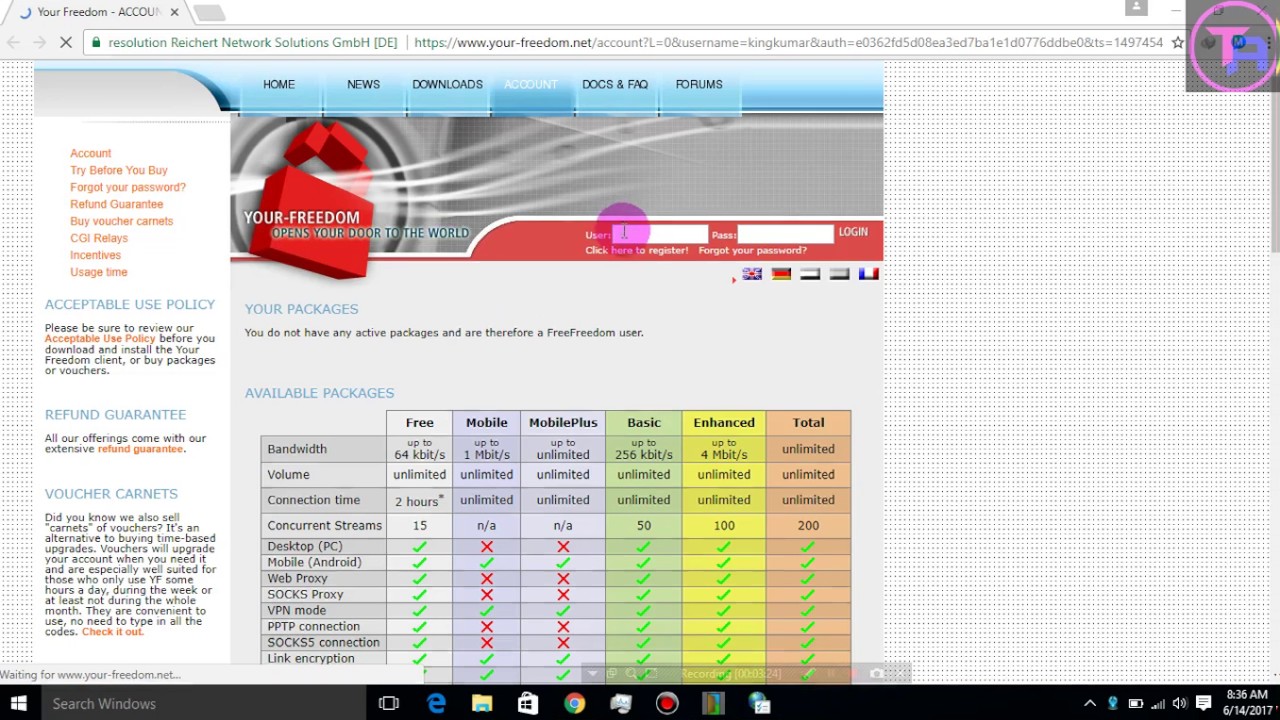Open the Buy voucher carnets link
Screen dimensions: 1280x720
coord(121,221)
